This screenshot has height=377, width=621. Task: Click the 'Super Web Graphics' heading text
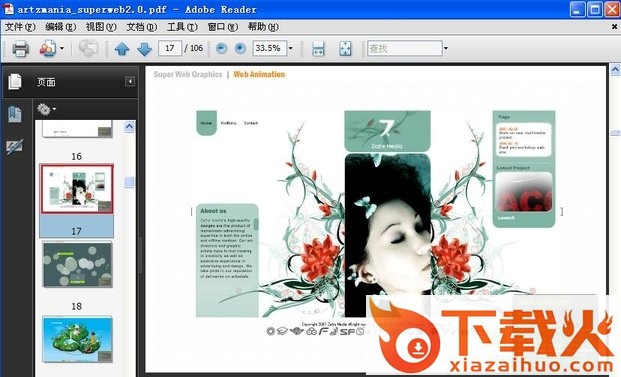click(x=188, y=74)
